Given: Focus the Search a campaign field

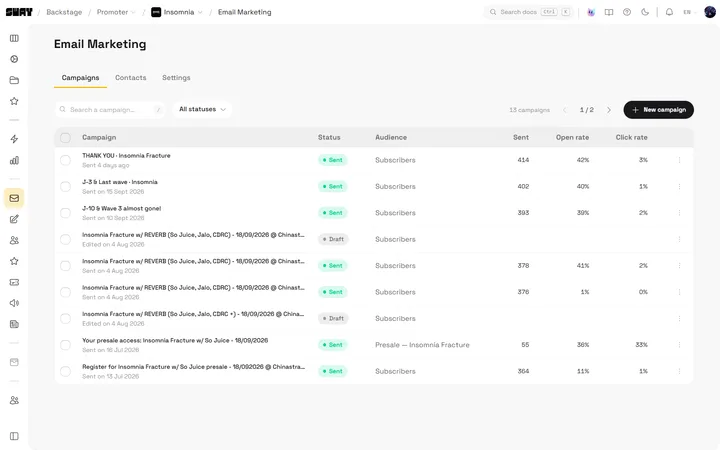Looking at the screenshot, I should tap(110, 110).
